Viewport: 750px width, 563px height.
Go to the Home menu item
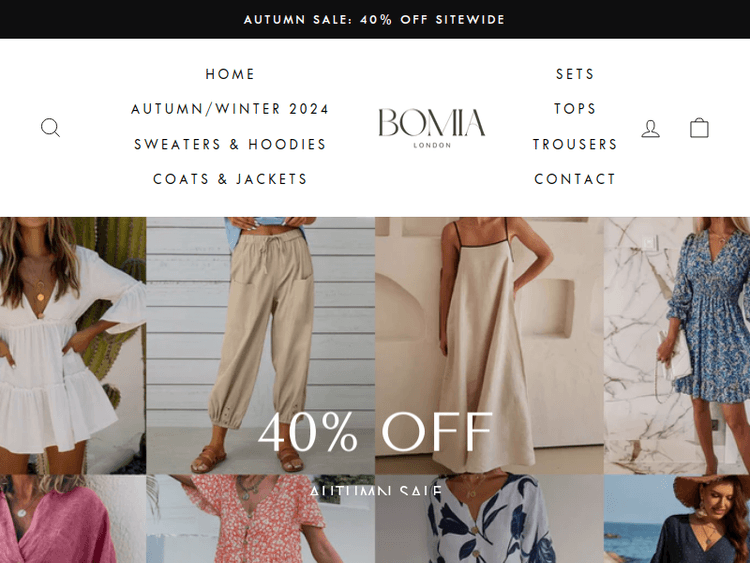pyautogui.click(x=230, y=74)
